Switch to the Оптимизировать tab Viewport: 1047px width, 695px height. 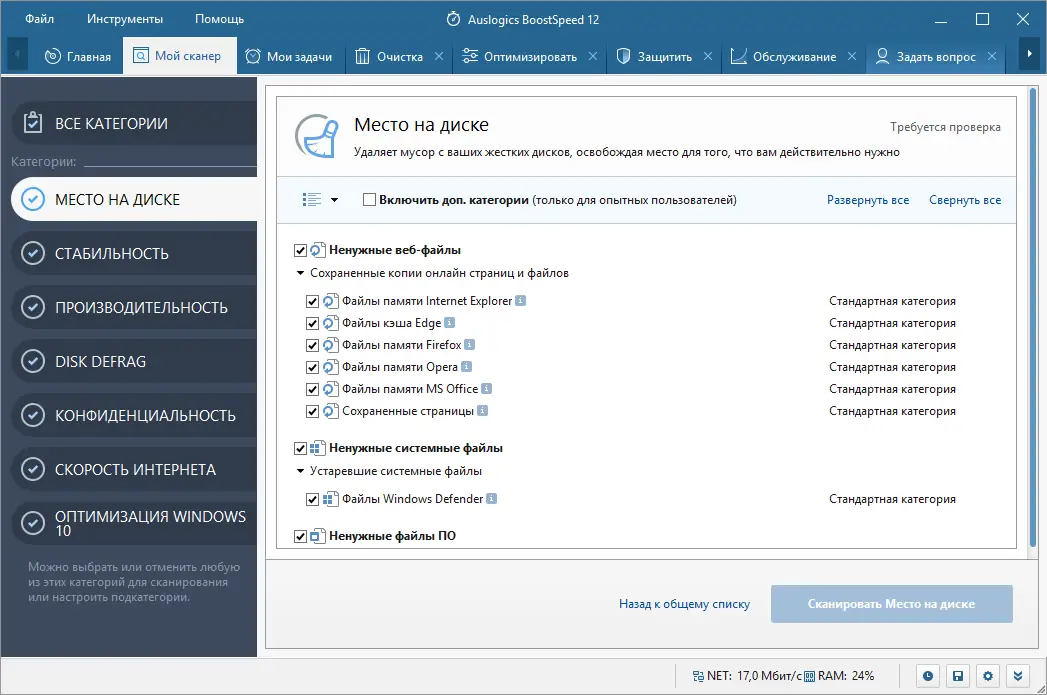530,57
